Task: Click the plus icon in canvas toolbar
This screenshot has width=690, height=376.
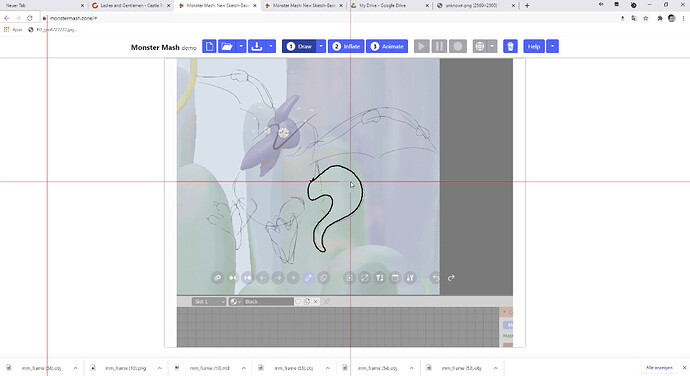Action: click(293, 278)
